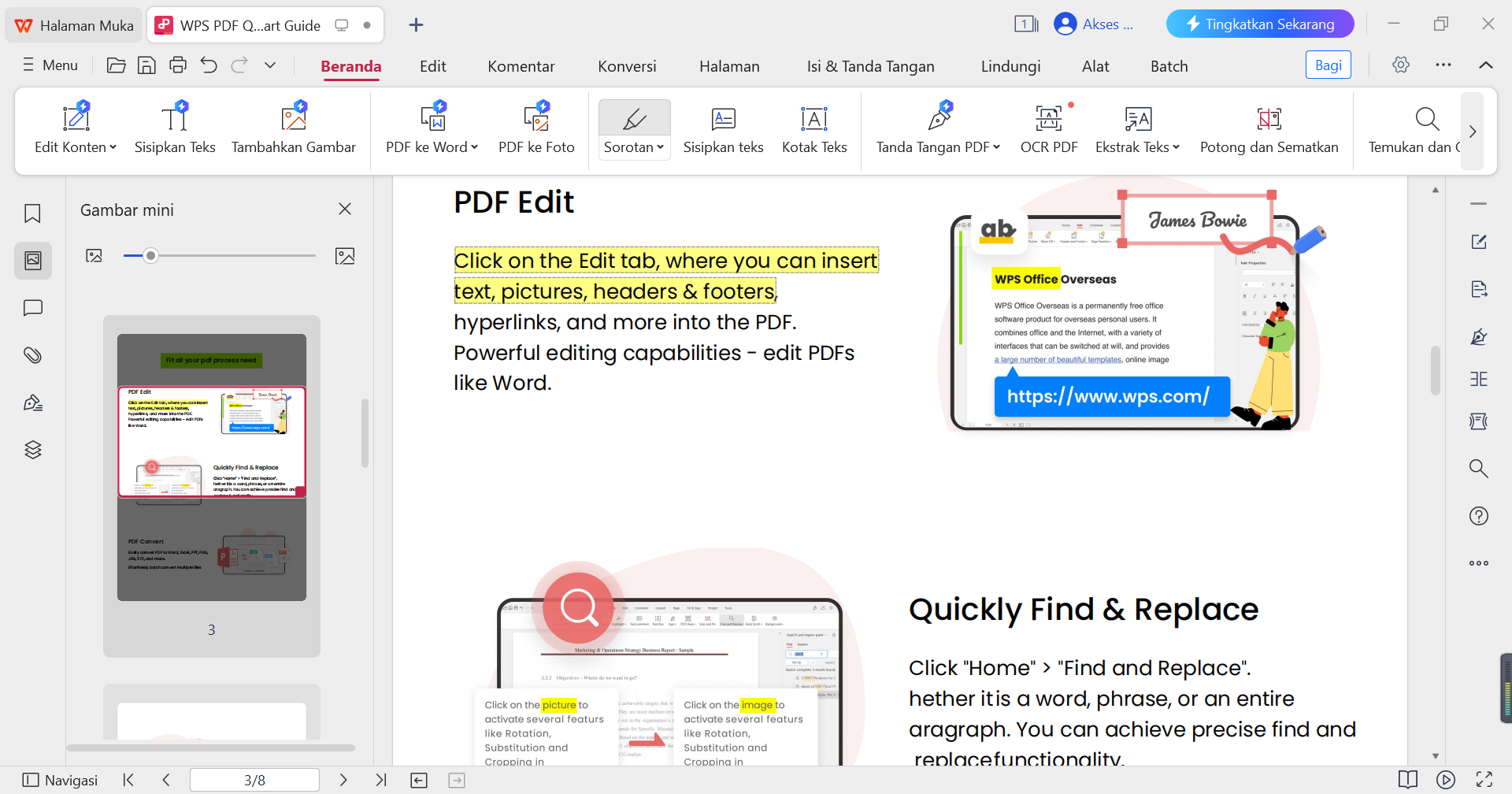Open the help question-mark icon on right sidebar

(1479, 515)
